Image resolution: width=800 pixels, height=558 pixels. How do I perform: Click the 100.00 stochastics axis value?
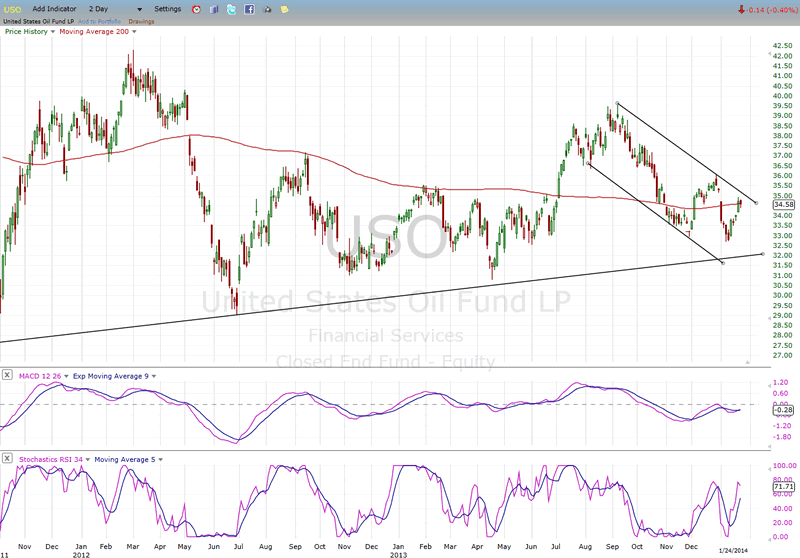784,465
